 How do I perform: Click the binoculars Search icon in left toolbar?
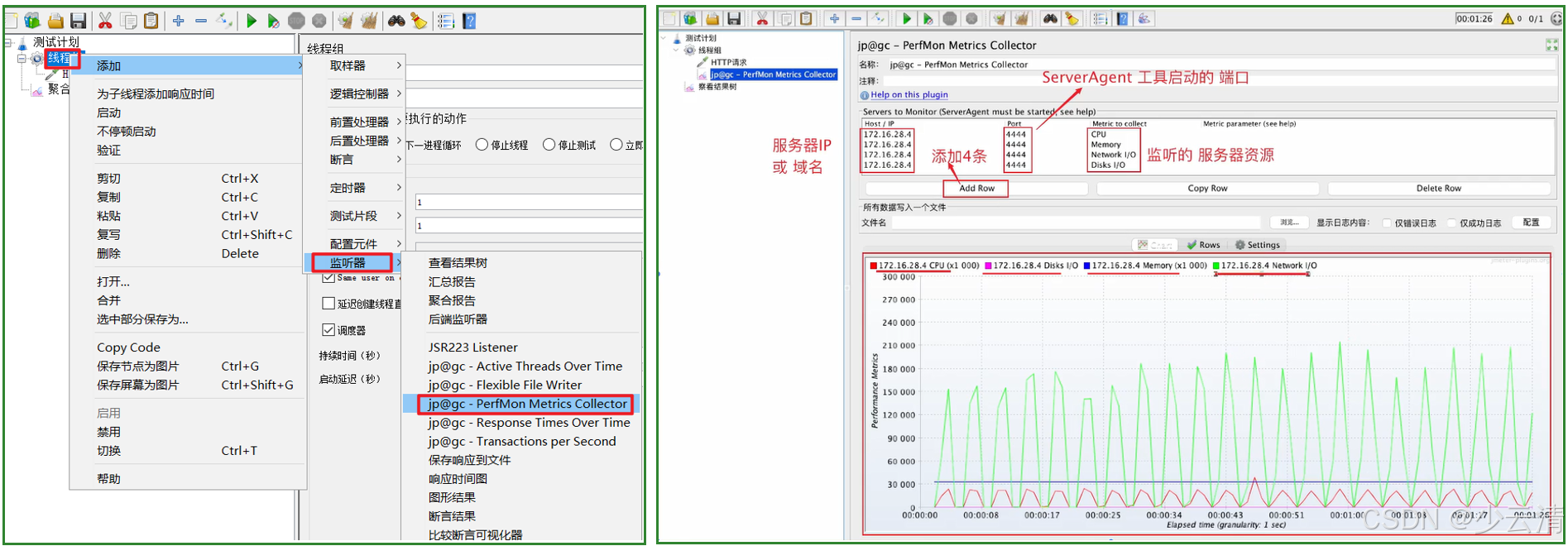[396, 21]
